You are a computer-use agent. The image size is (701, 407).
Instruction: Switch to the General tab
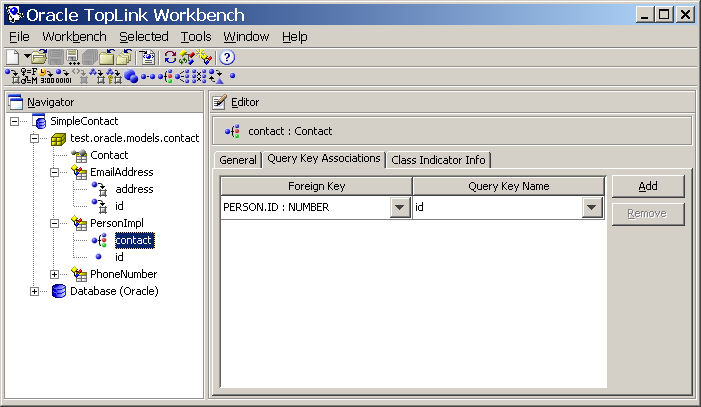pos(238,160)
